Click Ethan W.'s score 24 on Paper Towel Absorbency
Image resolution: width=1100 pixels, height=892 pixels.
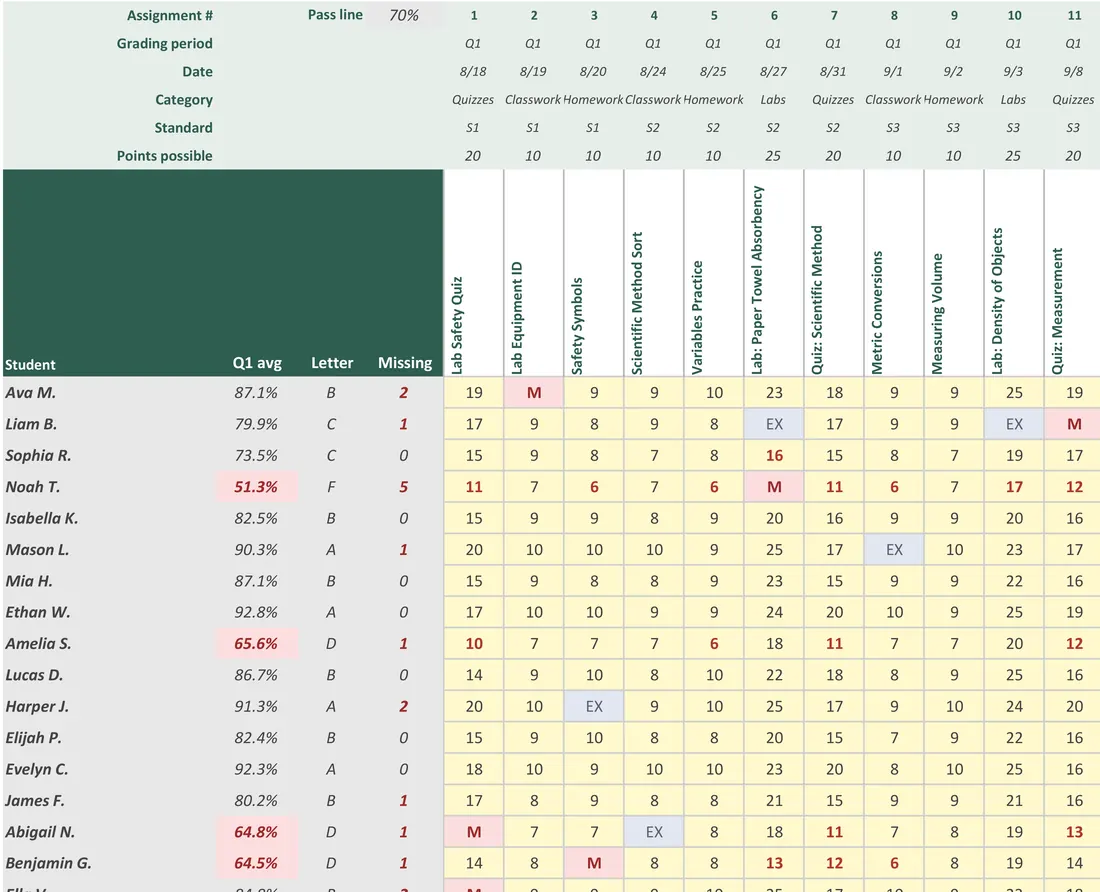(774, 612)
